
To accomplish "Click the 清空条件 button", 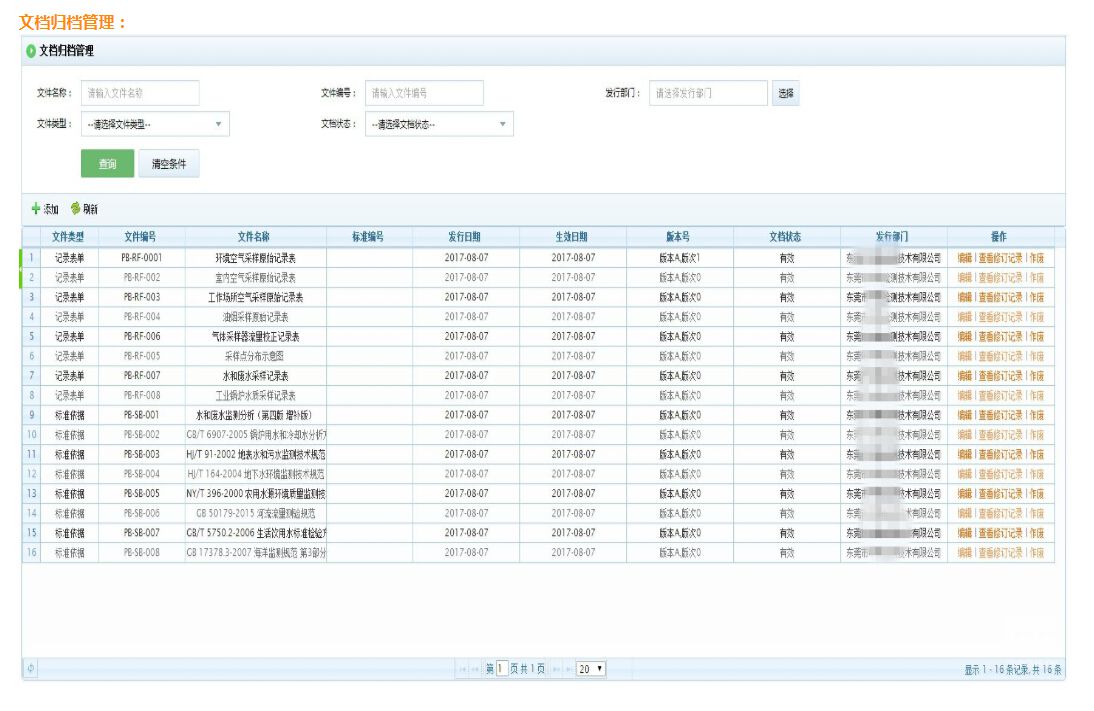I will pyautogui.click(x=168, y=164).
